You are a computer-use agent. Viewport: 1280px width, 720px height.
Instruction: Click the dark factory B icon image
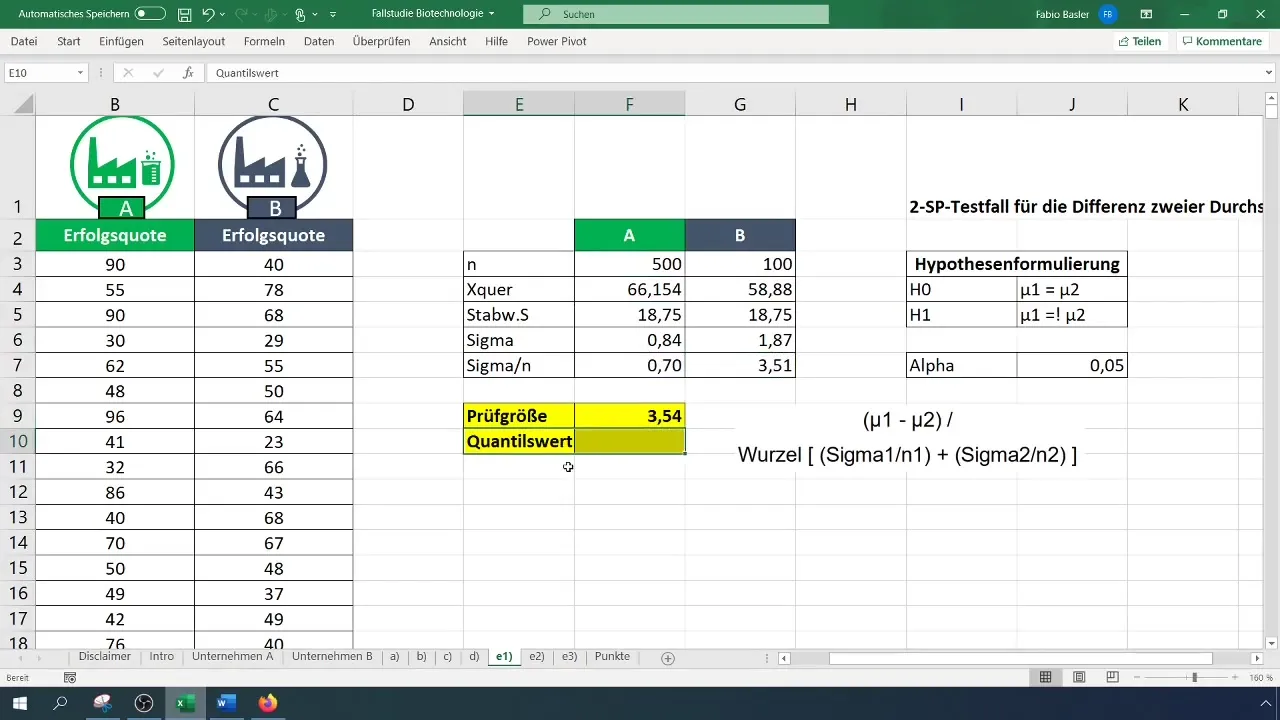[273, 166]
